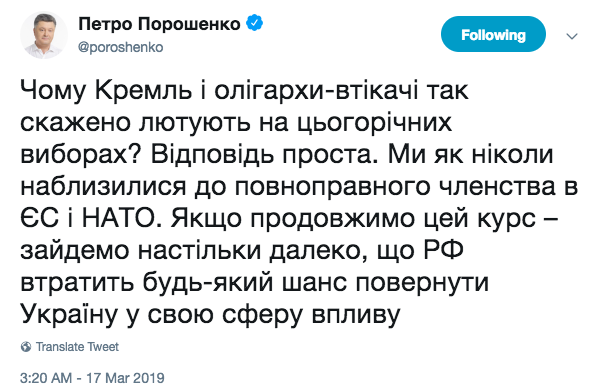Expand the tweet options chevron menu
Image resolution: width=605 pixels, height=390 pixels.
(x=571, y=36)
